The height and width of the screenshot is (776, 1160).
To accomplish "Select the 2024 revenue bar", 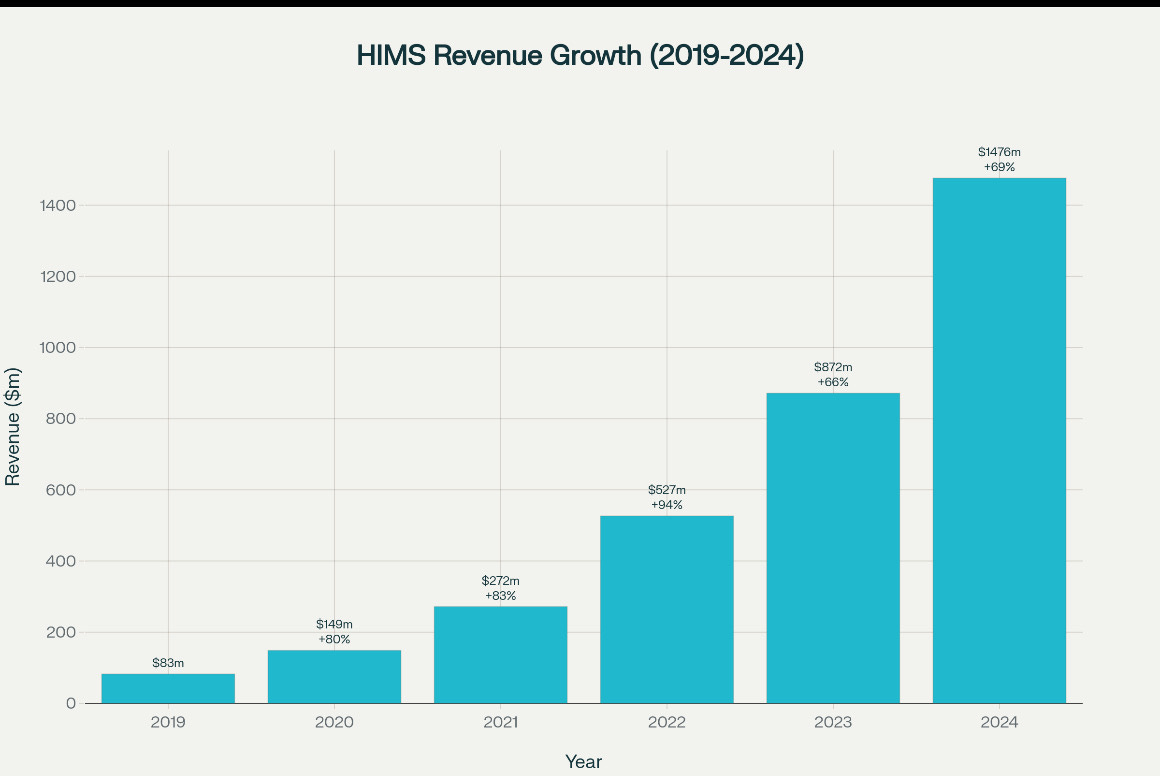I will tap(999, 440).
